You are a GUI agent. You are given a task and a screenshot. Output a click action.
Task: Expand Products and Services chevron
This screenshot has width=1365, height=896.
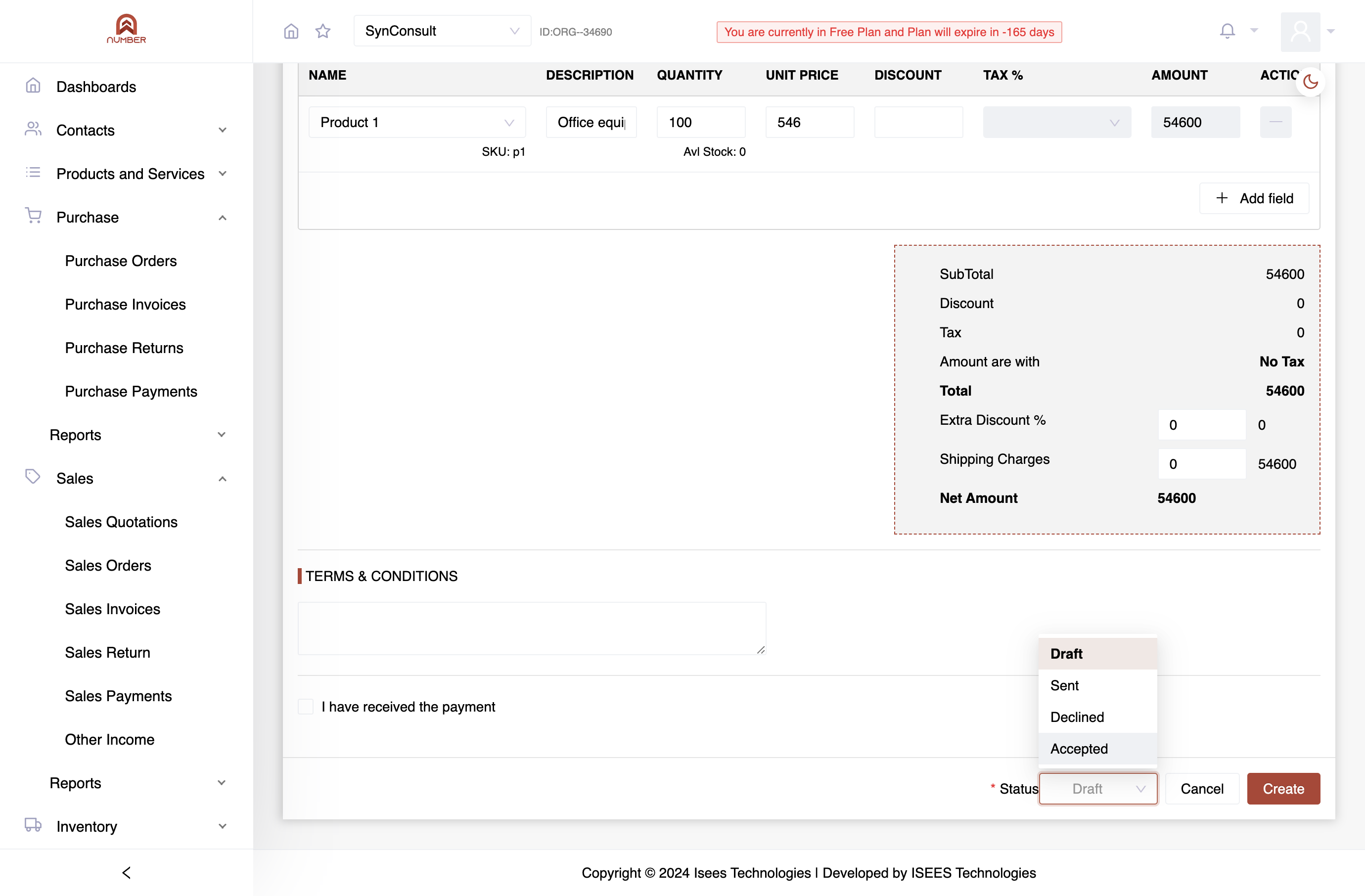coord(223,174)
